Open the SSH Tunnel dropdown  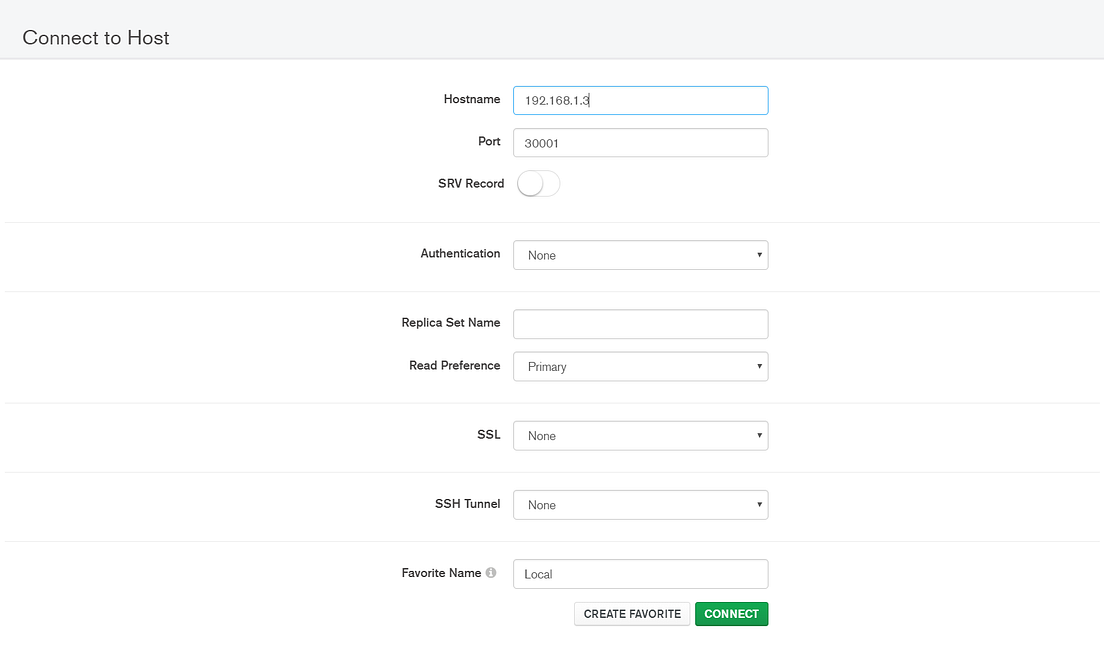point(640,505)
